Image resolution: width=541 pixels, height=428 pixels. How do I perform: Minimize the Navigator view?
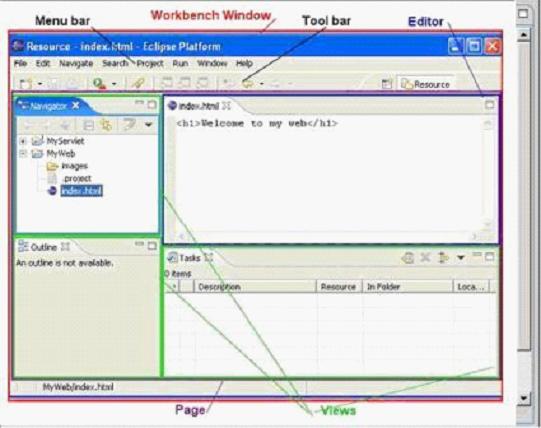[139, 103]
